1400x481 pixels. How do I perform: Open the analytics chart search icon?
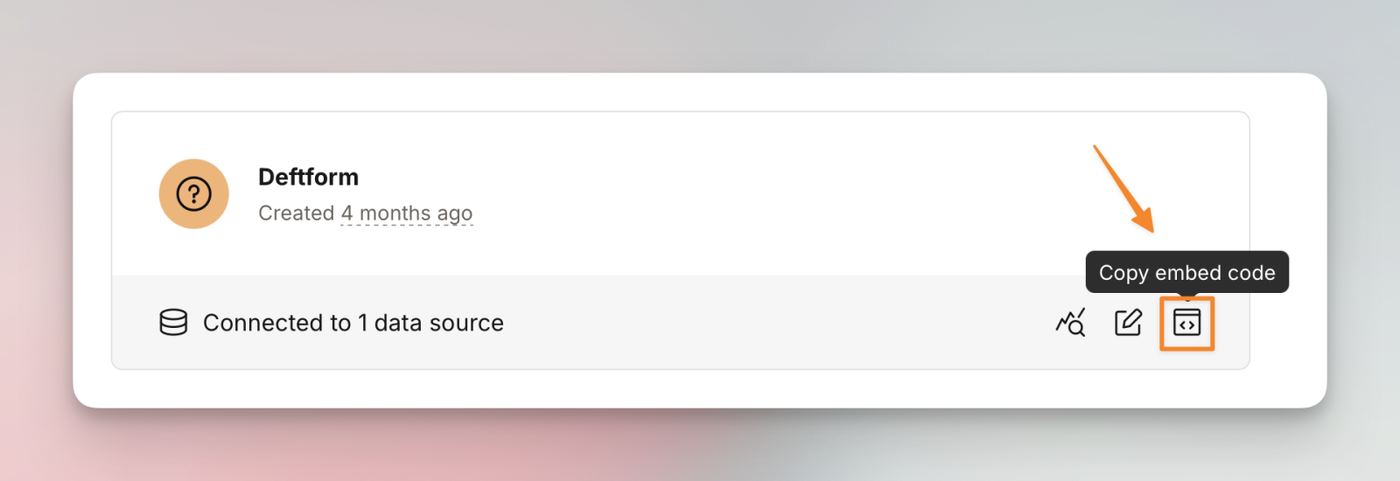tap(1070, 323)
